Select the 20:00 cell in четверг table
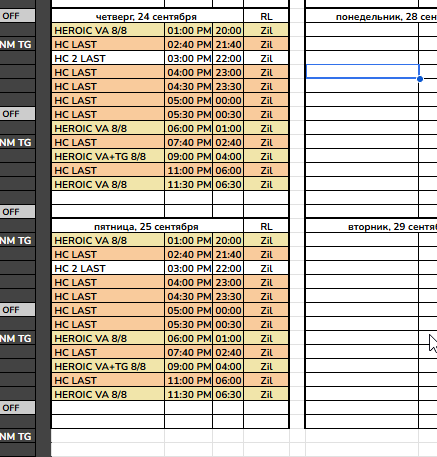 coord(228,30)
